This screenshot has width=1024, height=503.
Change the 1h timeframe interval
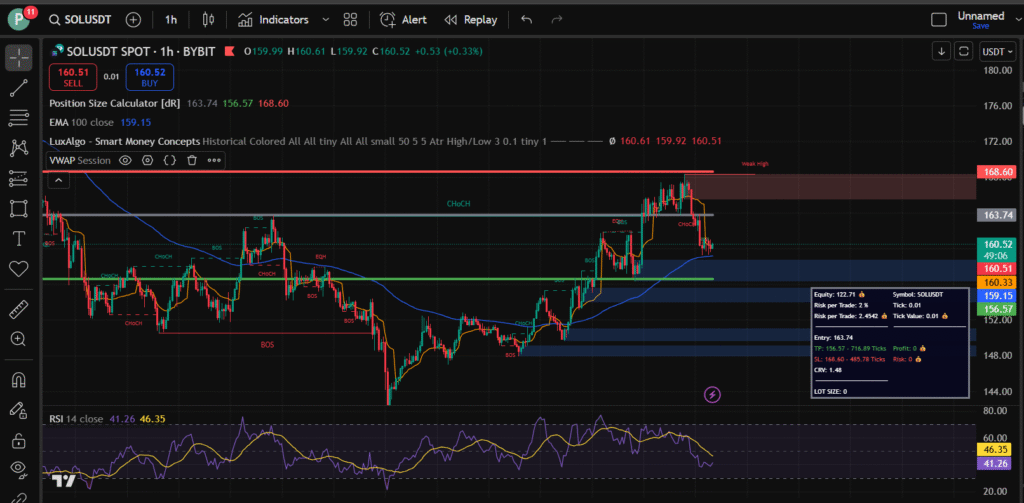(x=170, y=20)
